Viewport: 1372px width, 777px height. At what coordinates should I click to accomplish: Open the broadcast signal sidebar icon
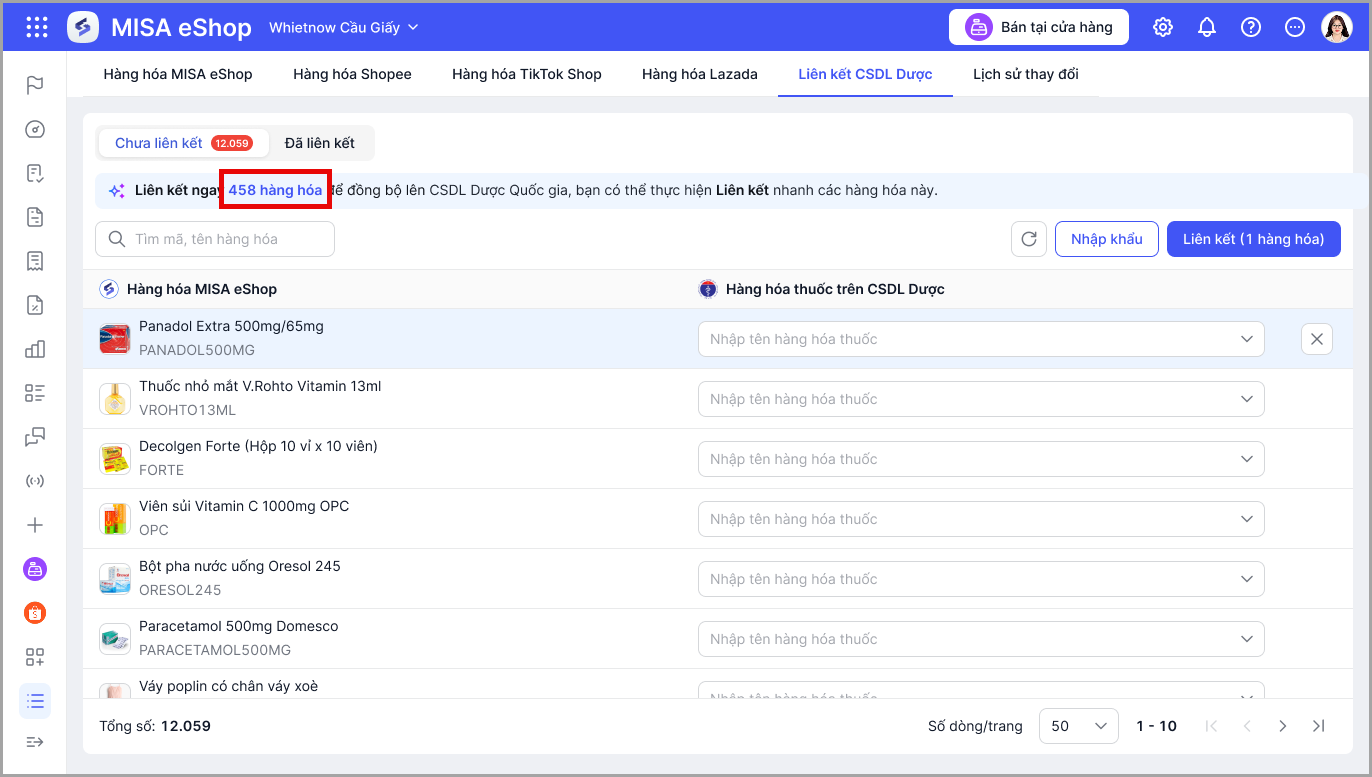point(35,481)
